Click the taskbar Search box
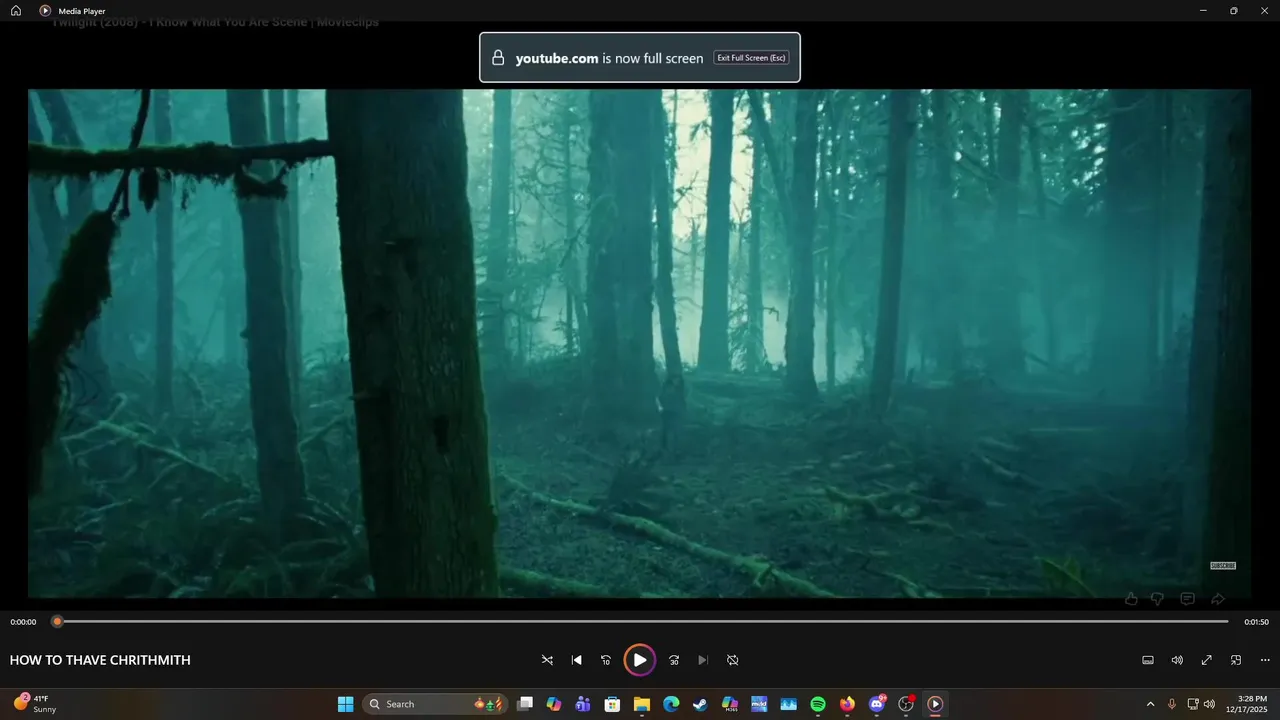 click(x=435, y=704)
